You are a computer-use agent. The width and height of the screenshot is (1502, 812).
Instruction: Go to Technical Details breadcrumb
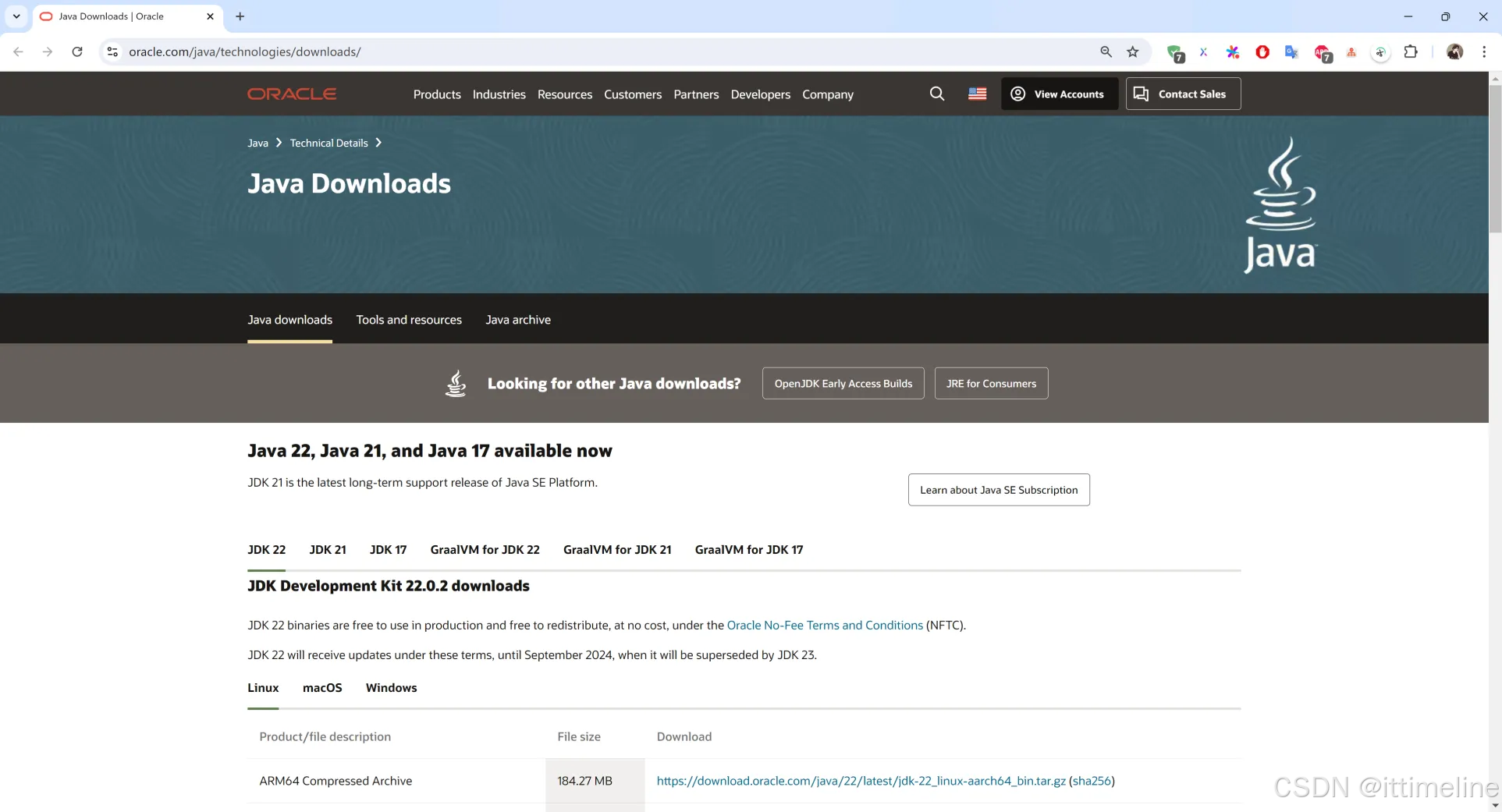tap(328, 143)
